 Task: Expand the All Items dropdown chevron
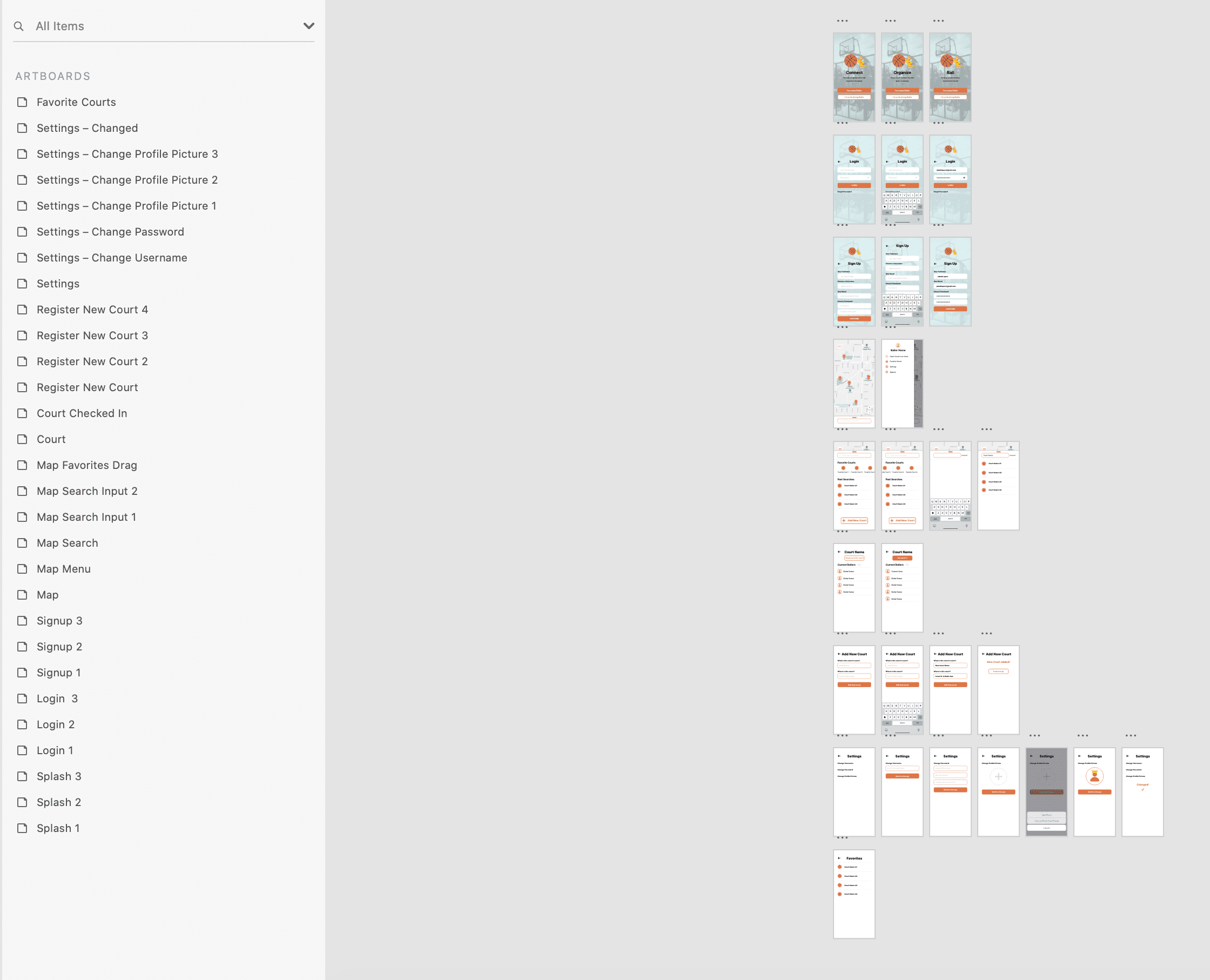[x=308, y=26]
